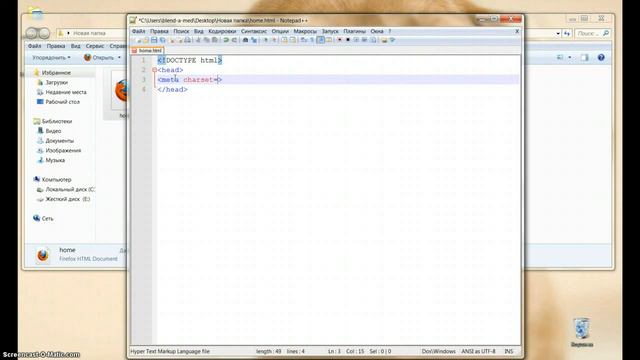Open a file with Notepad++ toolbar Open icon
The width and height of the screenshot is (640, 360).
(146, 40)
